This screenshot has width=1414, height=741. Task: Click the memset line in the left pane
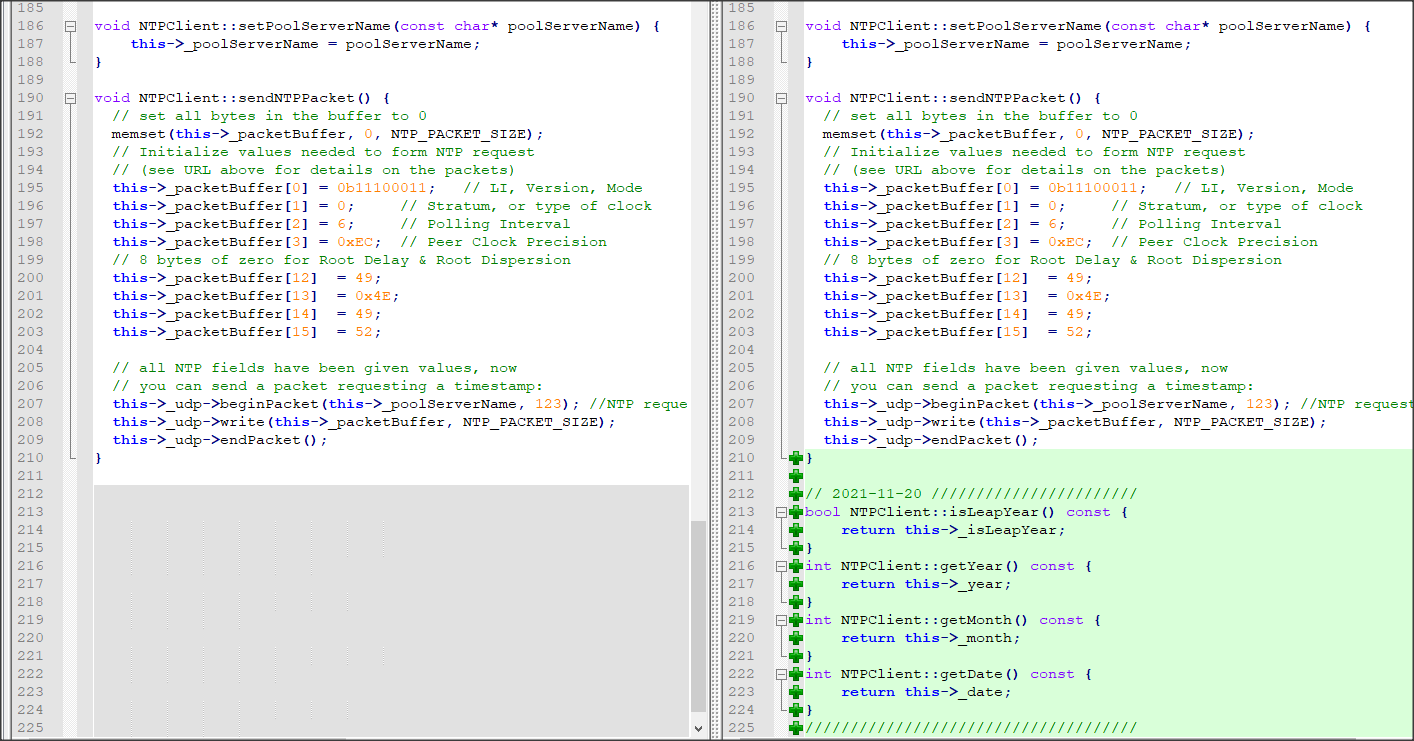[327, 134]
